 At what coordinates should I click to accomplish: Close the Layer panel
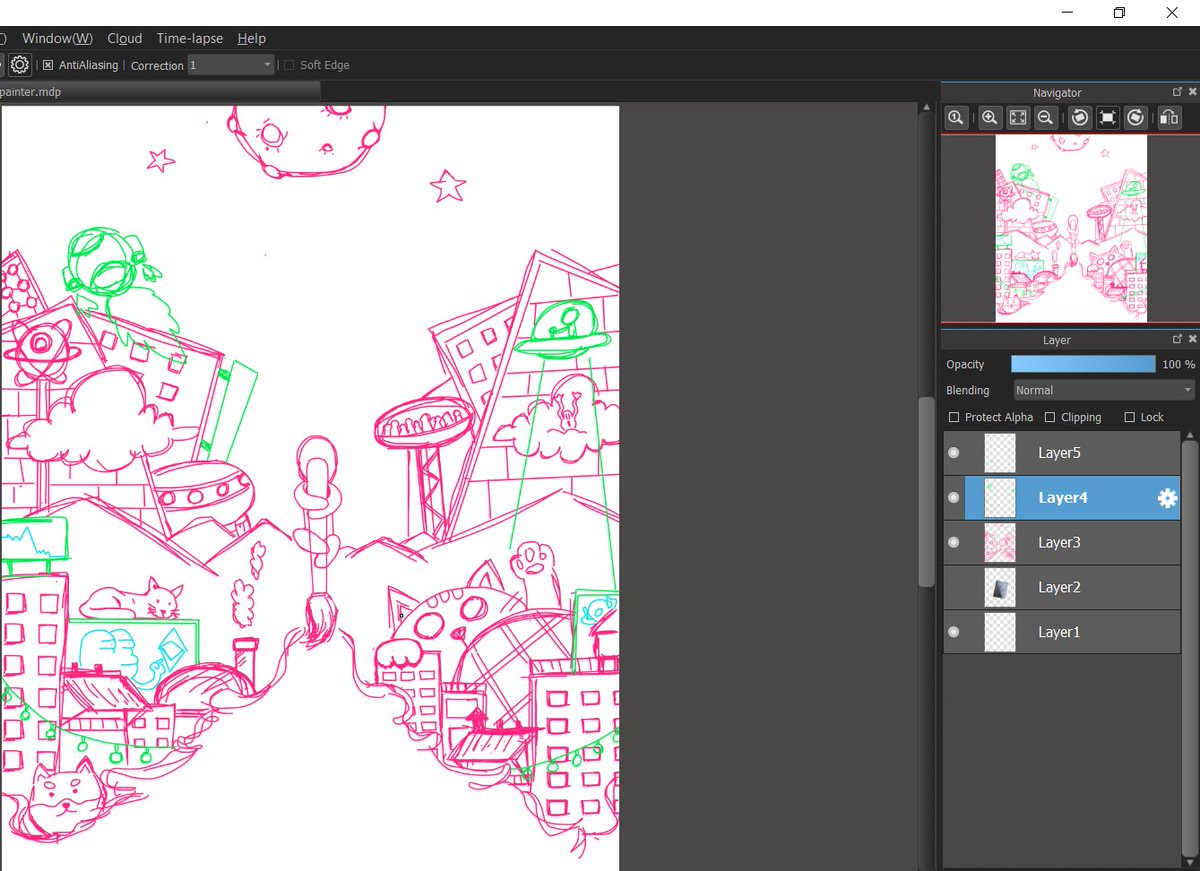[1192, 339]
